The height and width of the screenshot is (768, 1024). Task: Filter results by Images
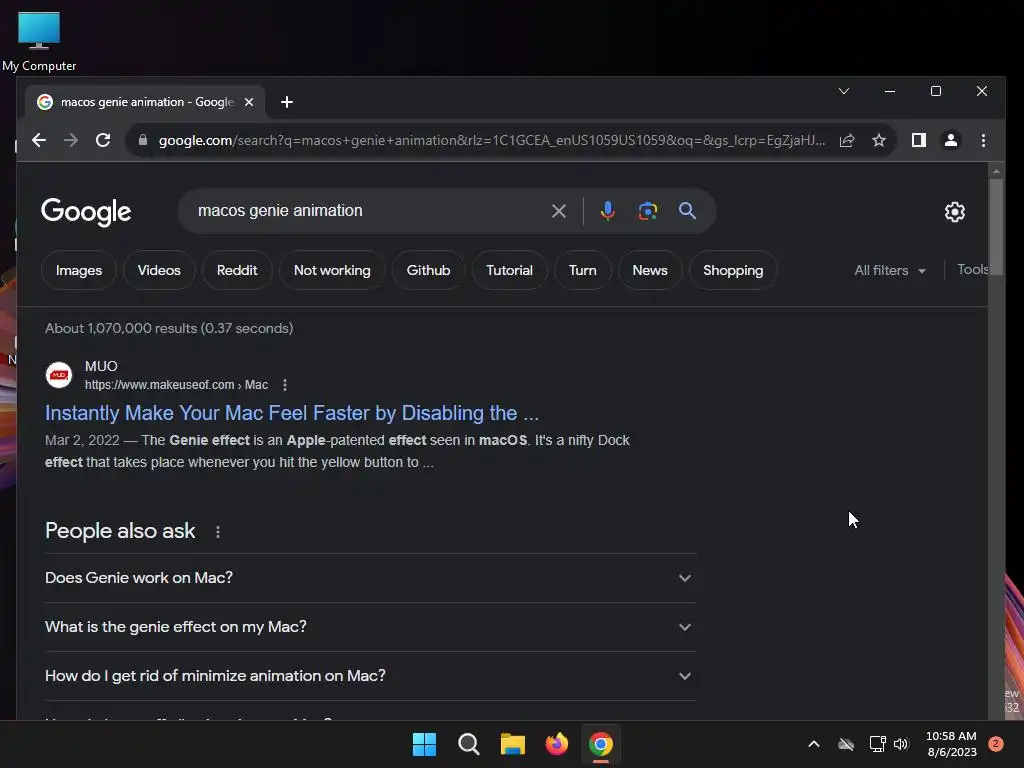(x=79, y=270)
